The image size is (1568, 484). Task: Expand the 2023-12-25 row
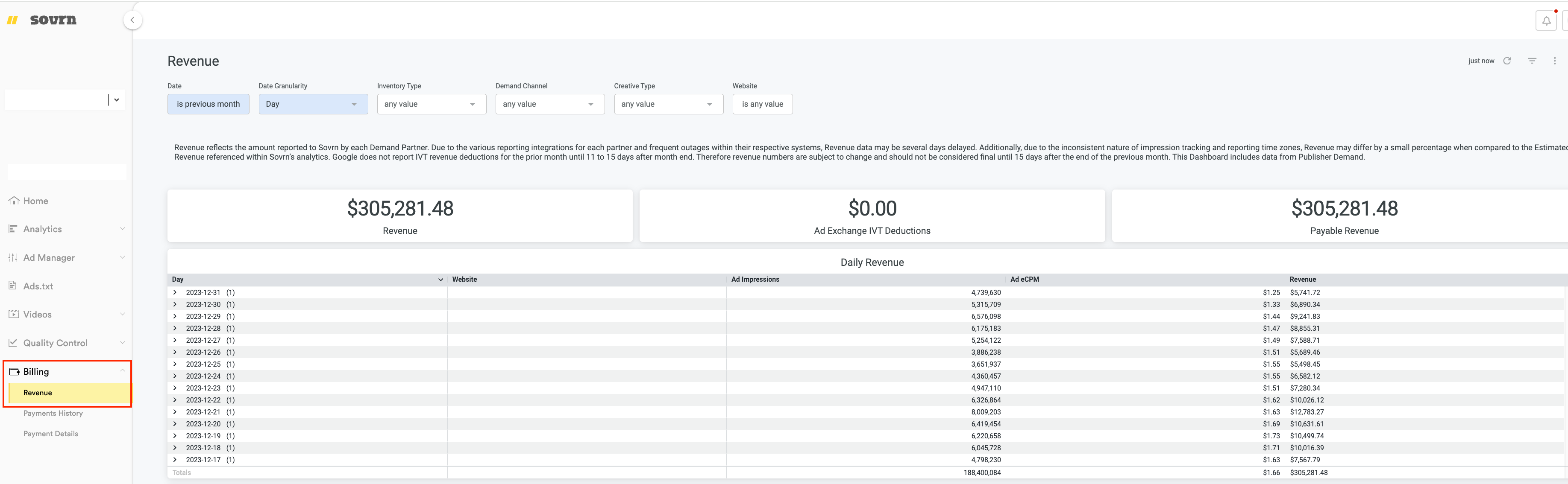coord(175,364)
